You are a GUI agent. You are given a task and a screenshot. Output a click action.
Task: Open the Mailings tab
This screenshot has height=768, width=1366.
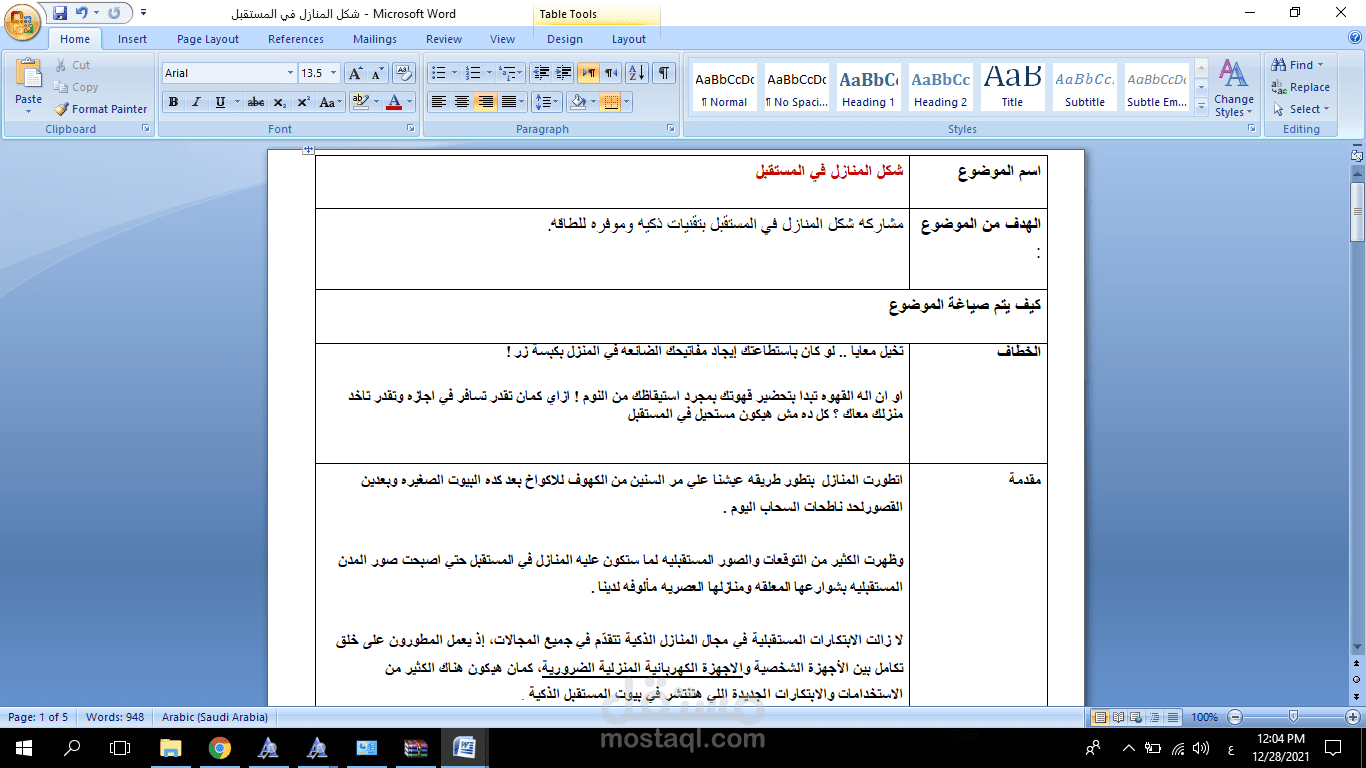coord(375,39)
